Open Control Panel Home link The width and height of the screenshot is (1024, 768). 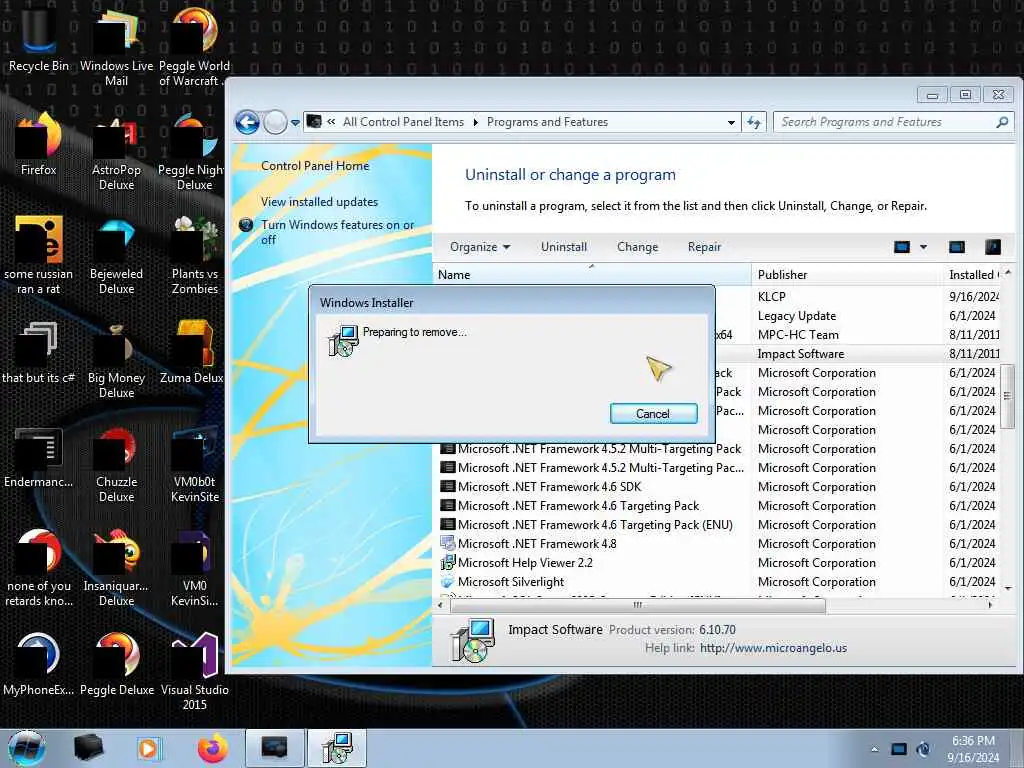(x=315, y=166)
